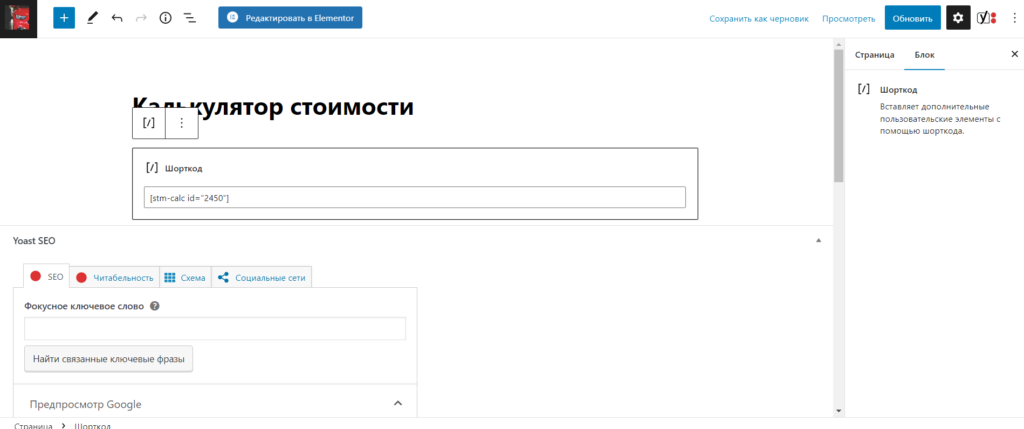1024x429 pixels.
Task: Open document details info icon
Action: (165, 18)
